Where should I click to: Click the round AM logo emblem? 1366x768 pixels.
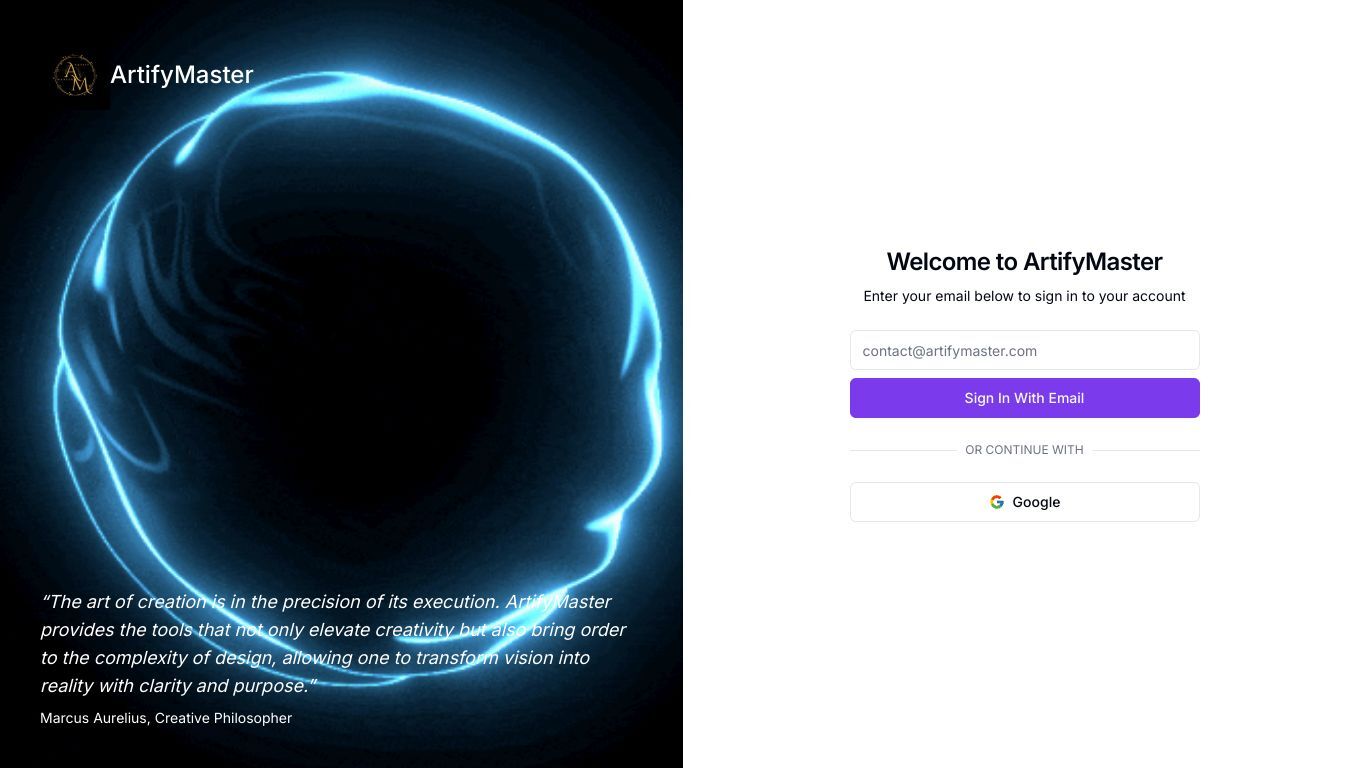(x=75, y=75)
